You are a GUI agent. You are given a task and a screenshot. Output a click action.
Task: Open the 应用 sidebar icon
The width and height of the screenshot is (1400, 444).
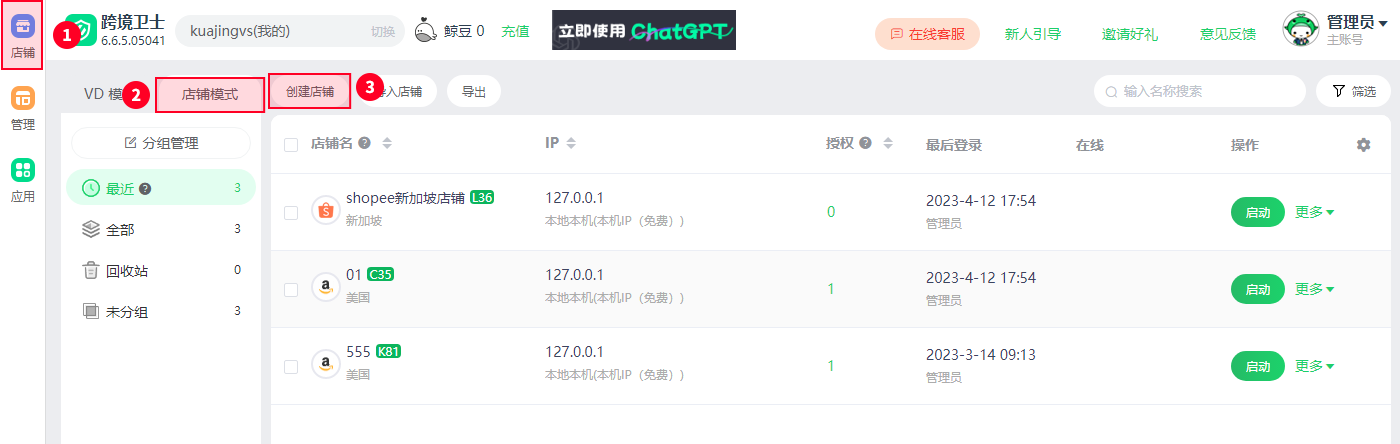click(22, 180)
